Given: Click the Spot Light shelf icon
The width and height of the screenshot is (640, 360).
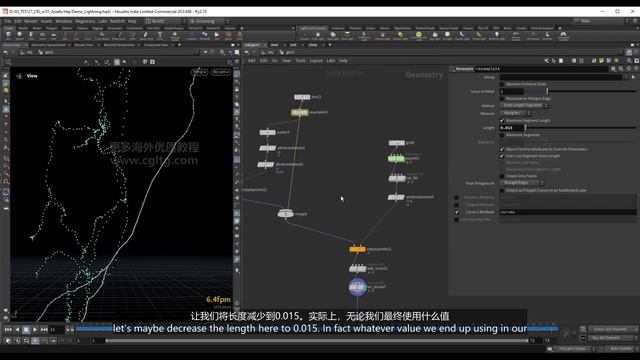Looking at the screenshot, I should click(x=333, y=36).
